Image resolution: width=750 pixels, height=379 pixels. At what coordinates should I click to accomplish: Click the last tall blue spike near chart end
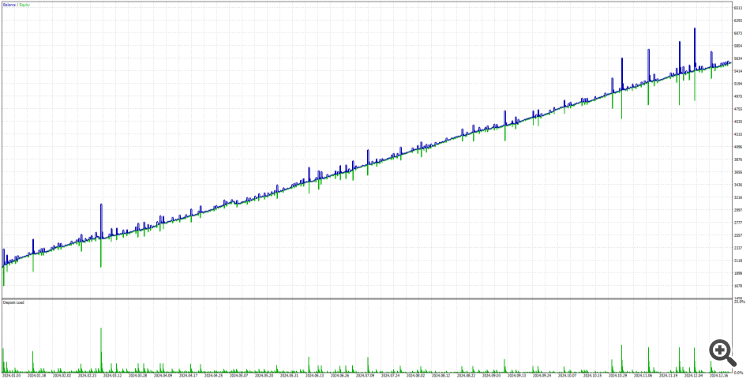click(x=712, y=58)
